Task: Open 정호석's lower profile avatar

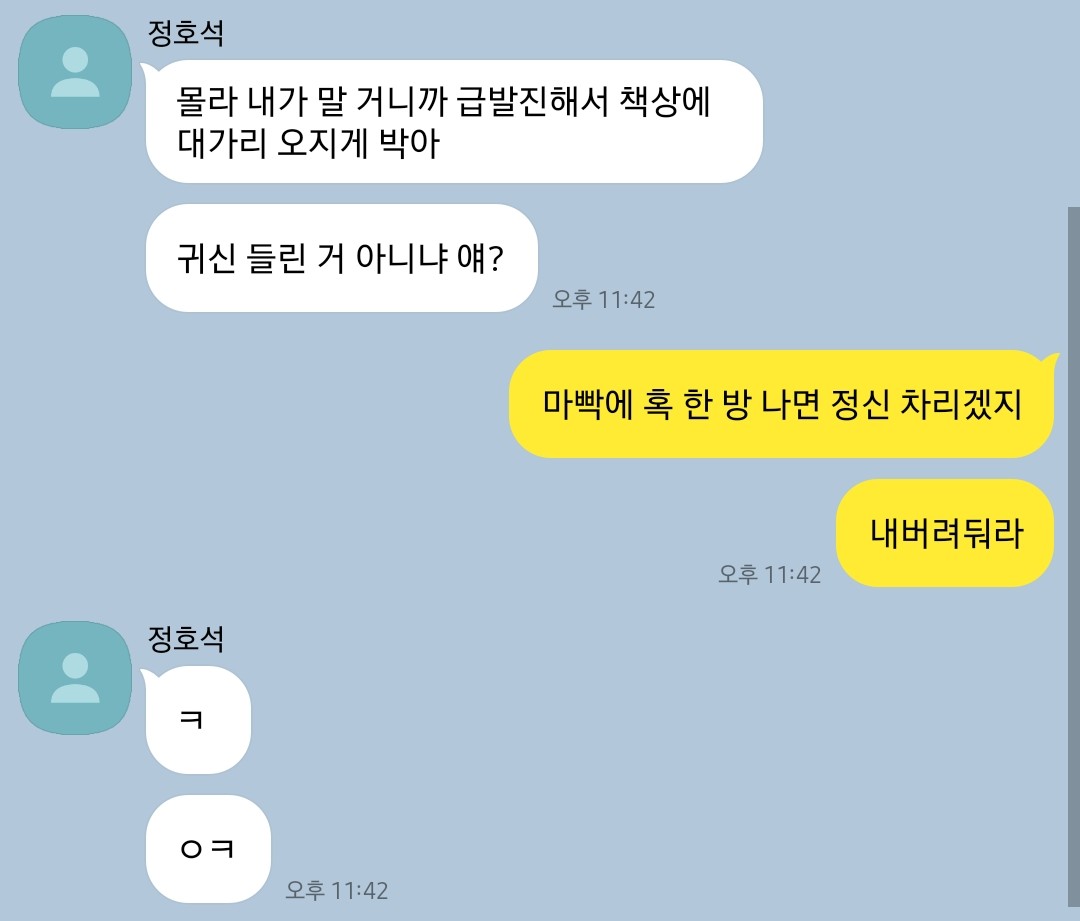Action: click(75, 678)
